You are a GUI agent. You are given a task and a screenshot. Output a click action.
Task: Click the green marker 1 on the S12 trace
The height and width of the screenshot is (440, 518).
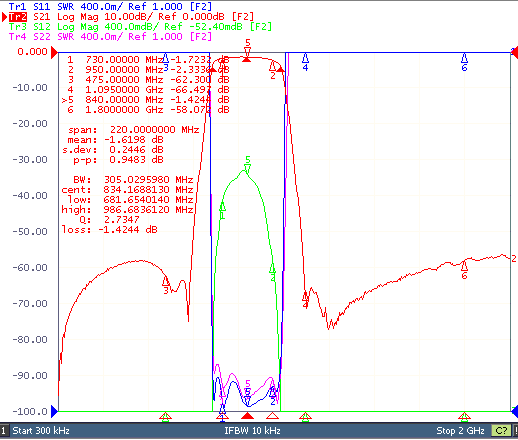point(222,211)
